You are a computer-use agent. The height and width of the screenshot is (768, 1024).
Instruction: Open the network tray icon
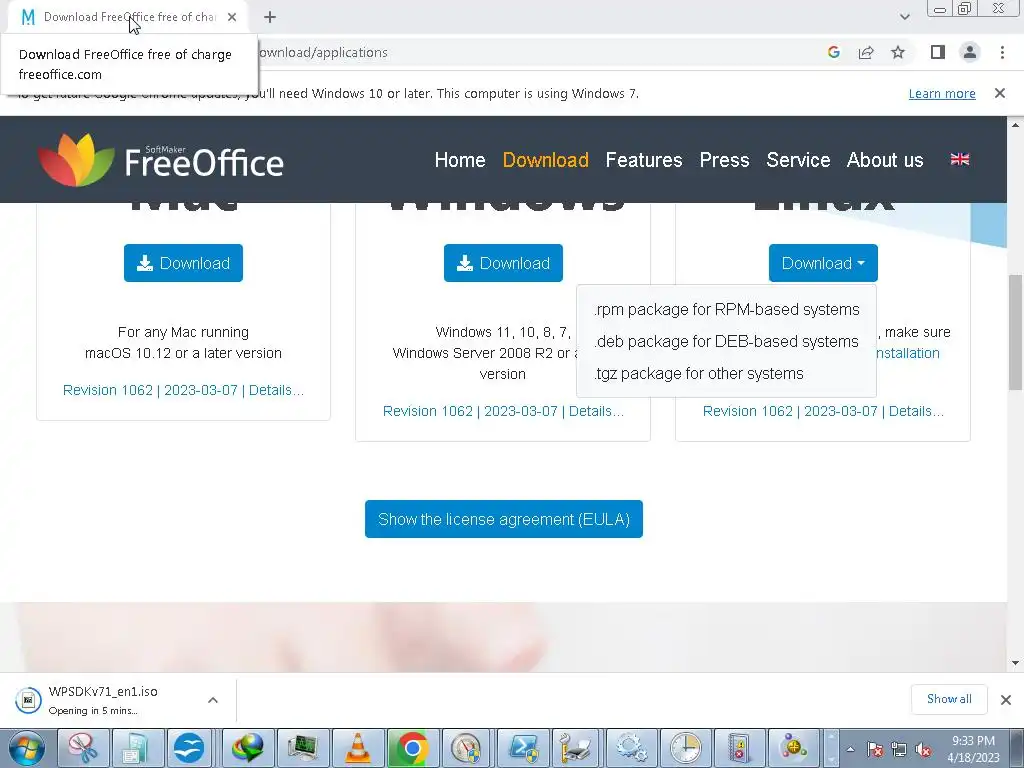pos(899,749)
